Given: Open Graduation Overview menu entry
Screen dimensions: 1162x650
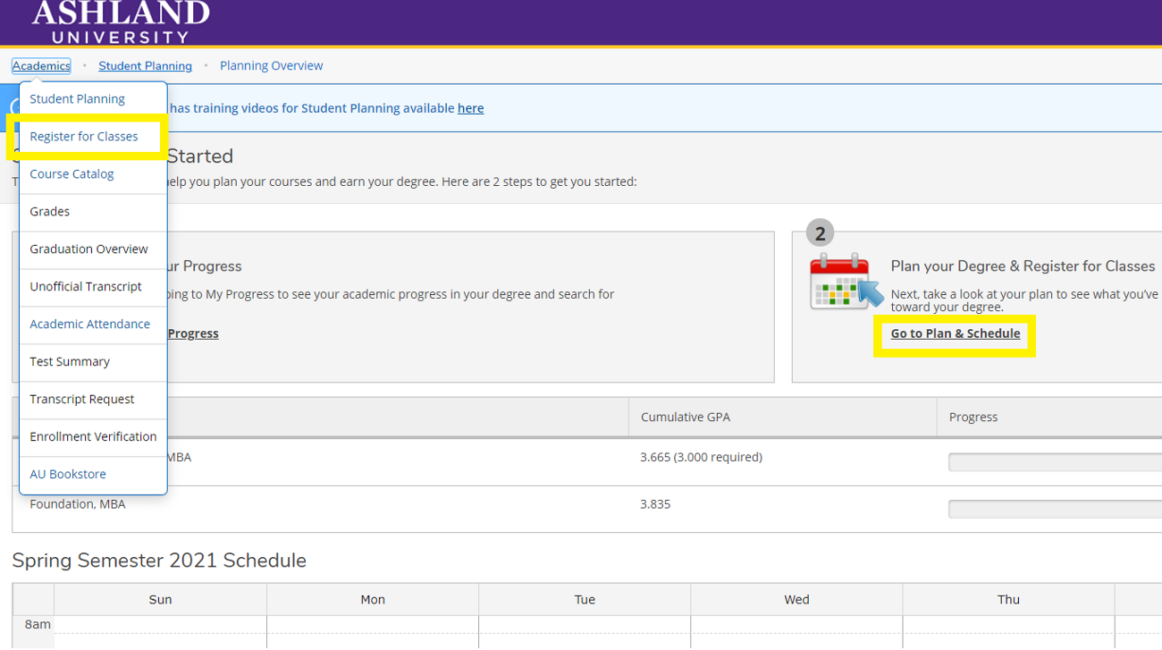Looking at the screenshot, I should (x=89, y=249).
